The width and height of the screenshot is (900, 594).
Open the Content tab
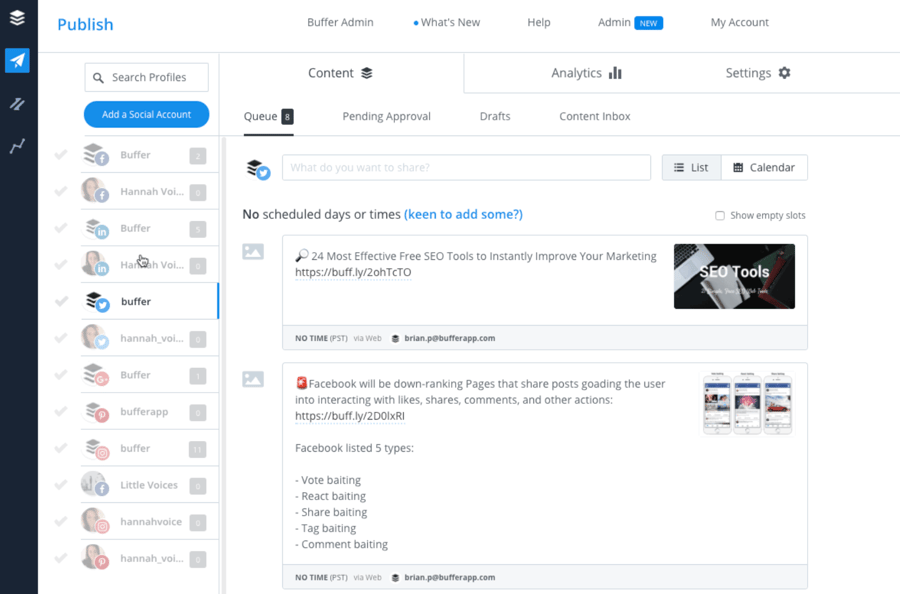[x=341, y=73]
